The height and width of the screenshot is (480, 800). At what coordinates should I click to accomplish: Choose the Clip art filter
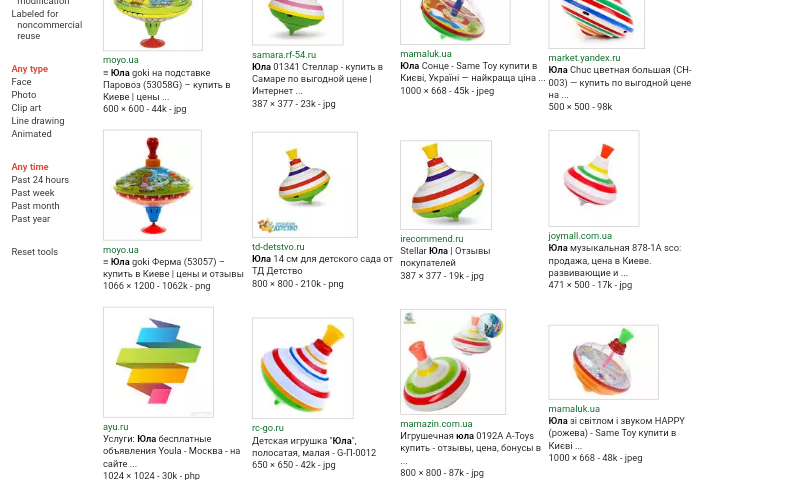[27, 108]
